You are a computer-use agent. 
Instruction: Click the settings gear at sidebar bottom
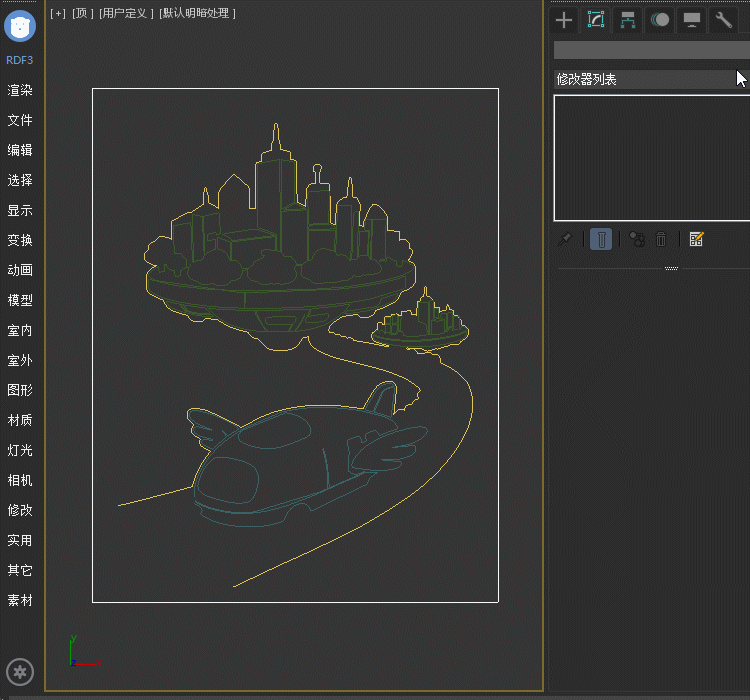tap(20, 671)
